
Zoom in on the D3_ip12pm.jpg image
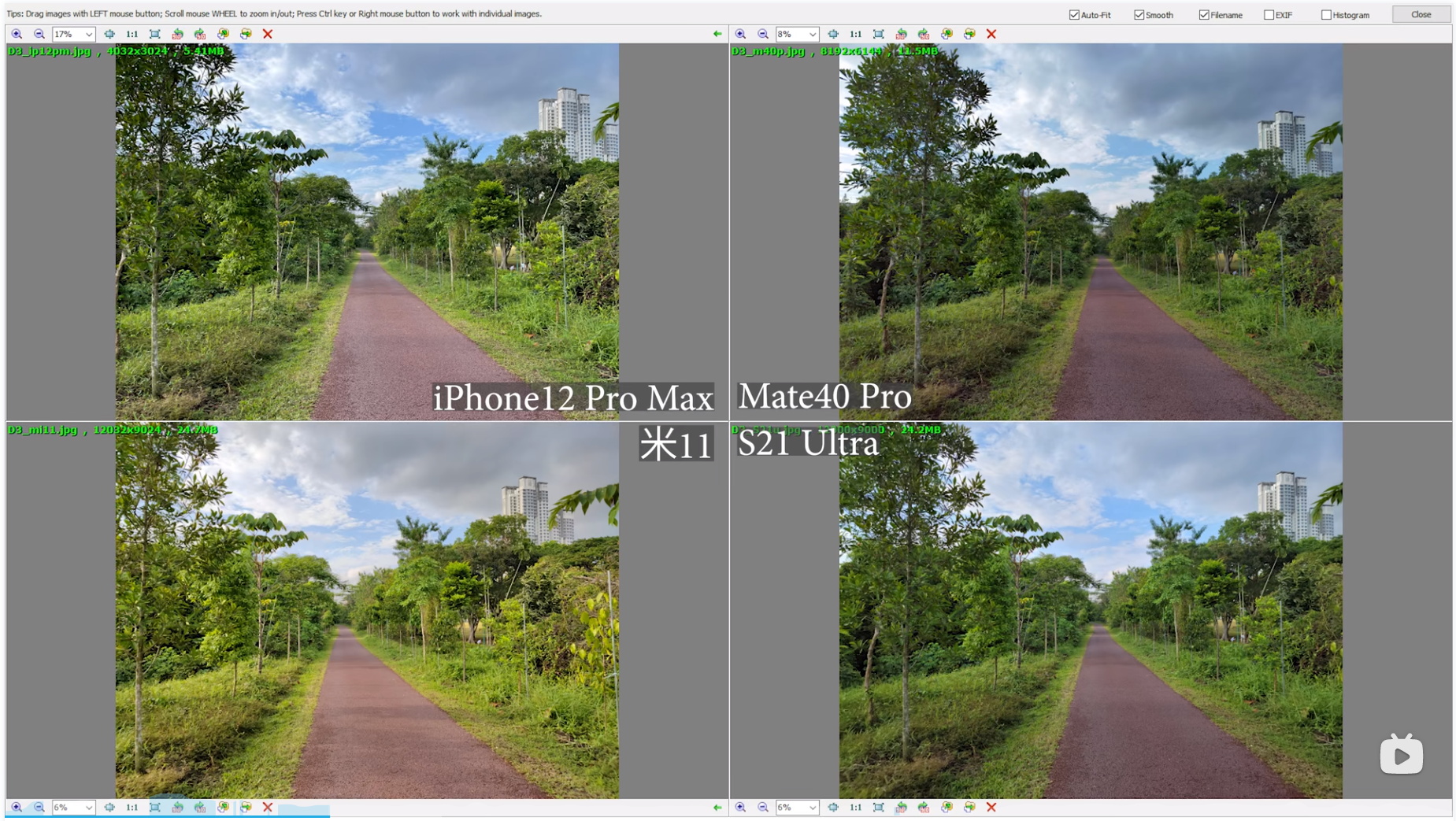[17, 34]
